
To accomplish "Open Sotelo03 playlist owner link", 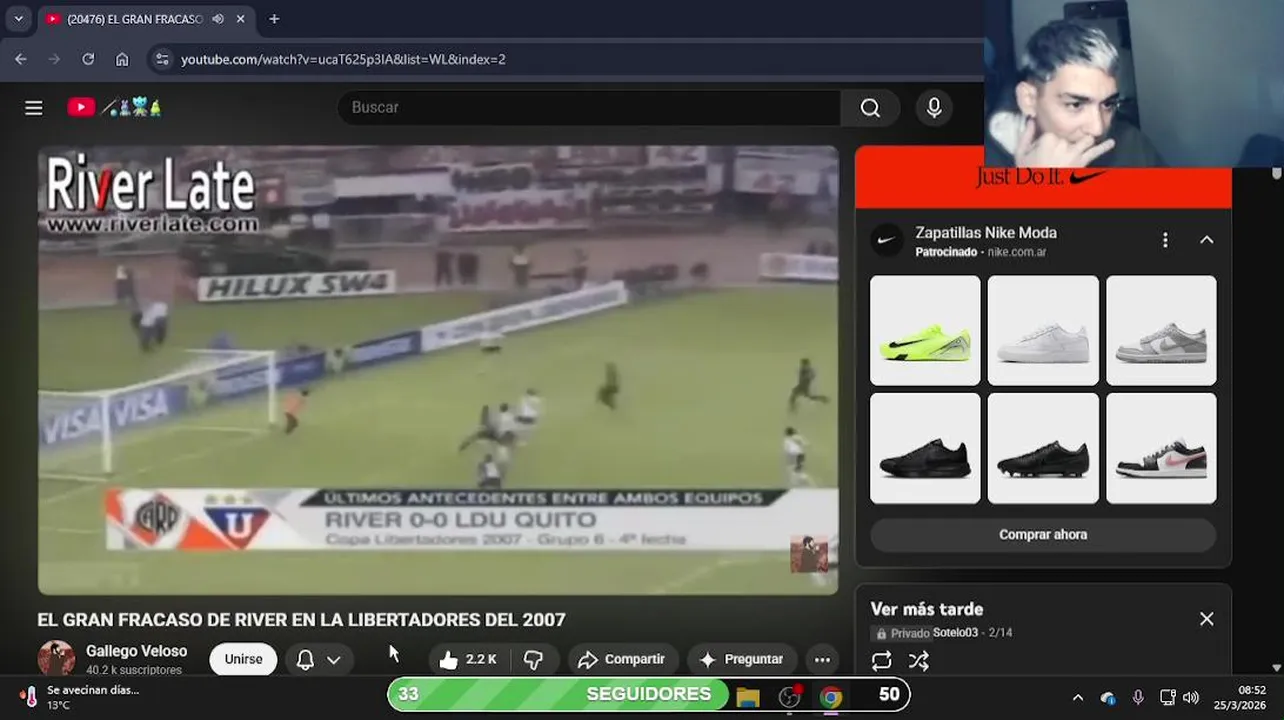I will click(x=955, y=633).
